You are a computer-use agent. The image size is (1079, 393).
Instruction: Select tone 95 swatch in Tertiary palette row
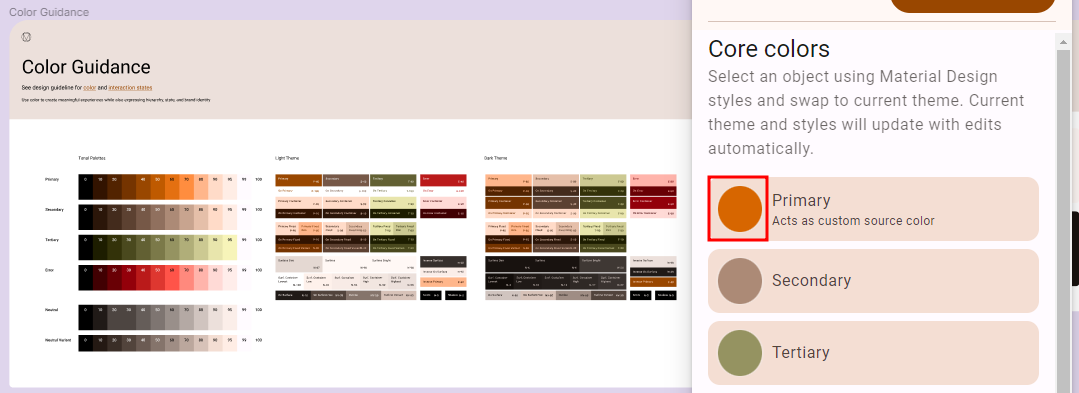[230, 248]
